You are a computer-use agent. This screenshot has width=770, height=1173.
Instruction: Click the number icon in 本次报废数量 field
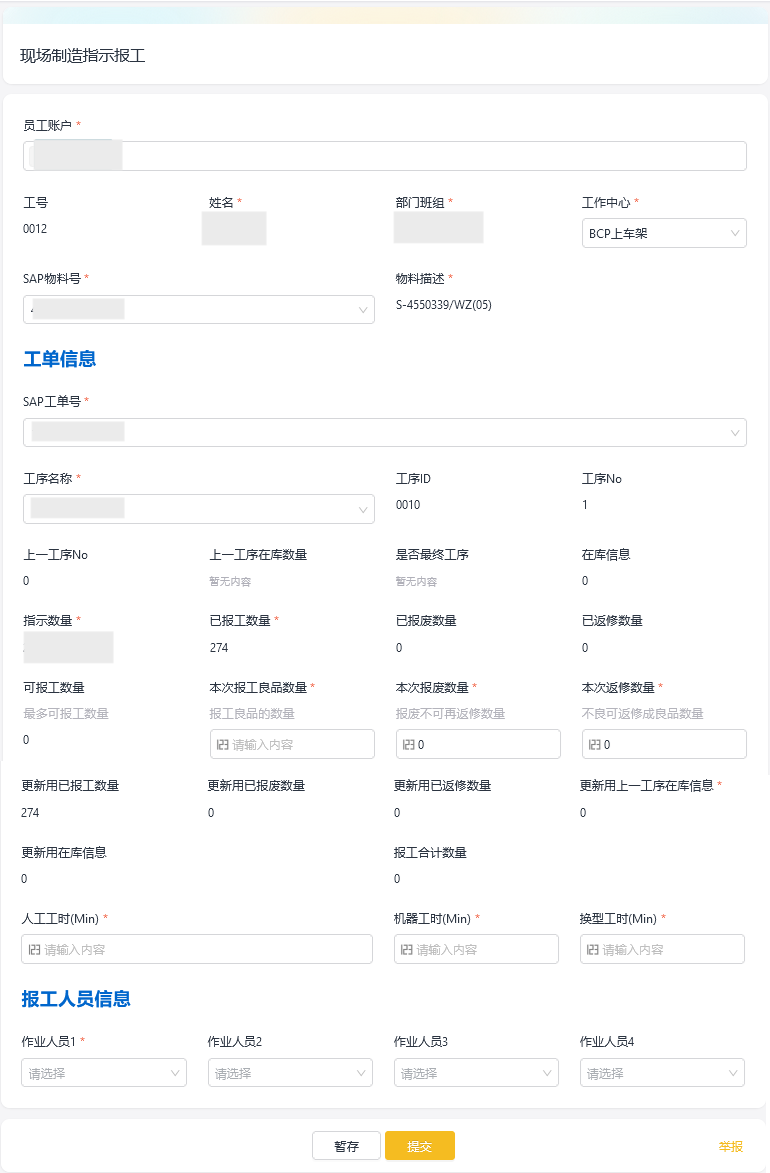(409, 744)
